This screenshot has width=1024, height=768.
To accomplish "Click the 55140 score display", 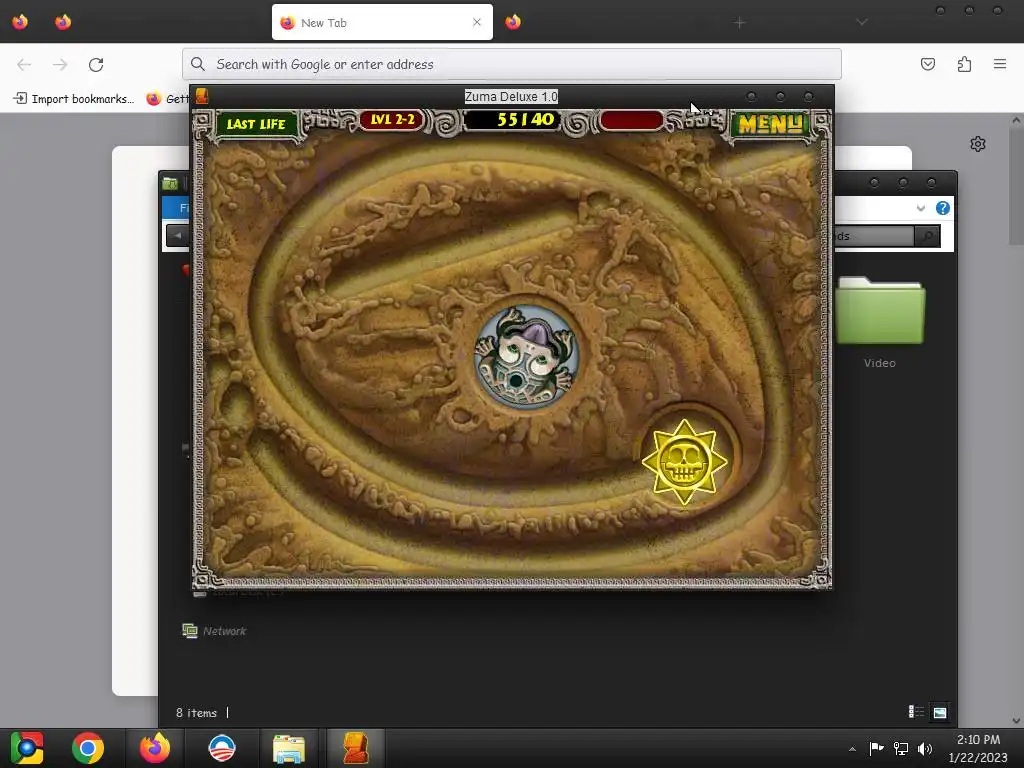I will 513,120.
